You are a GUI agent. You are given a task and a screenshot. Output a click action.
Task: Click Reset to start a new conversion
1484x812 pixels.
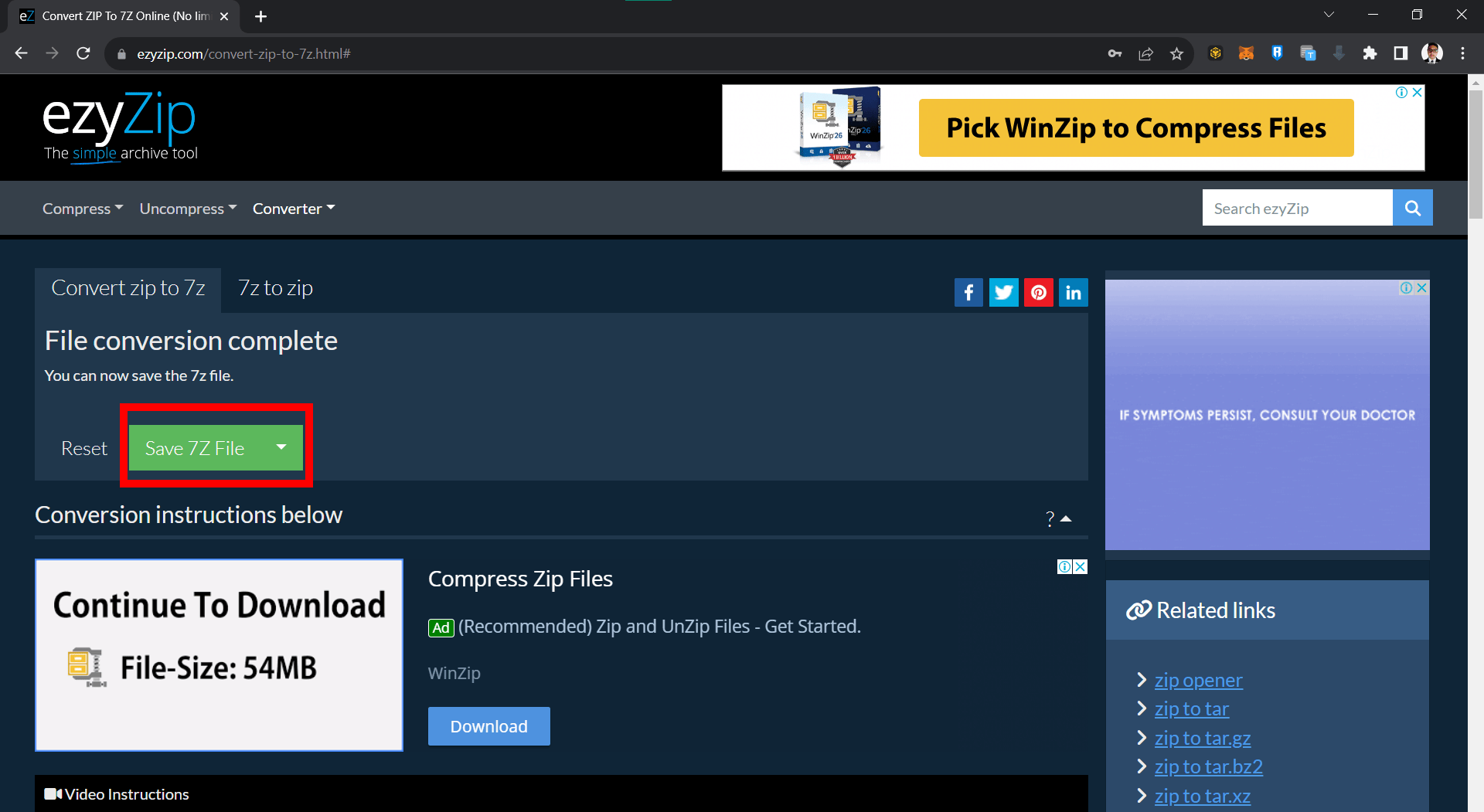83,447
